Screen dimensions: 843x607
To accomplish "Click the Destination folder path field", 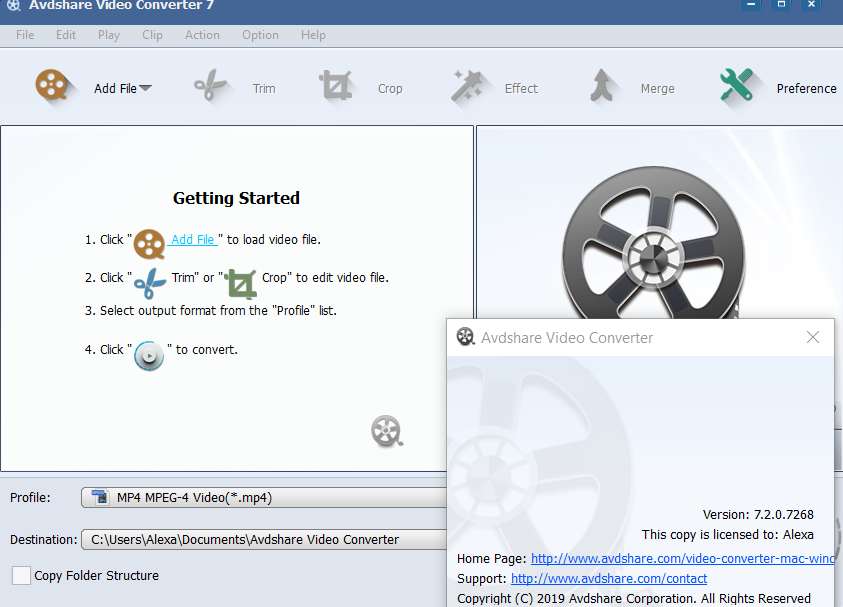I will tap(263, 539).
